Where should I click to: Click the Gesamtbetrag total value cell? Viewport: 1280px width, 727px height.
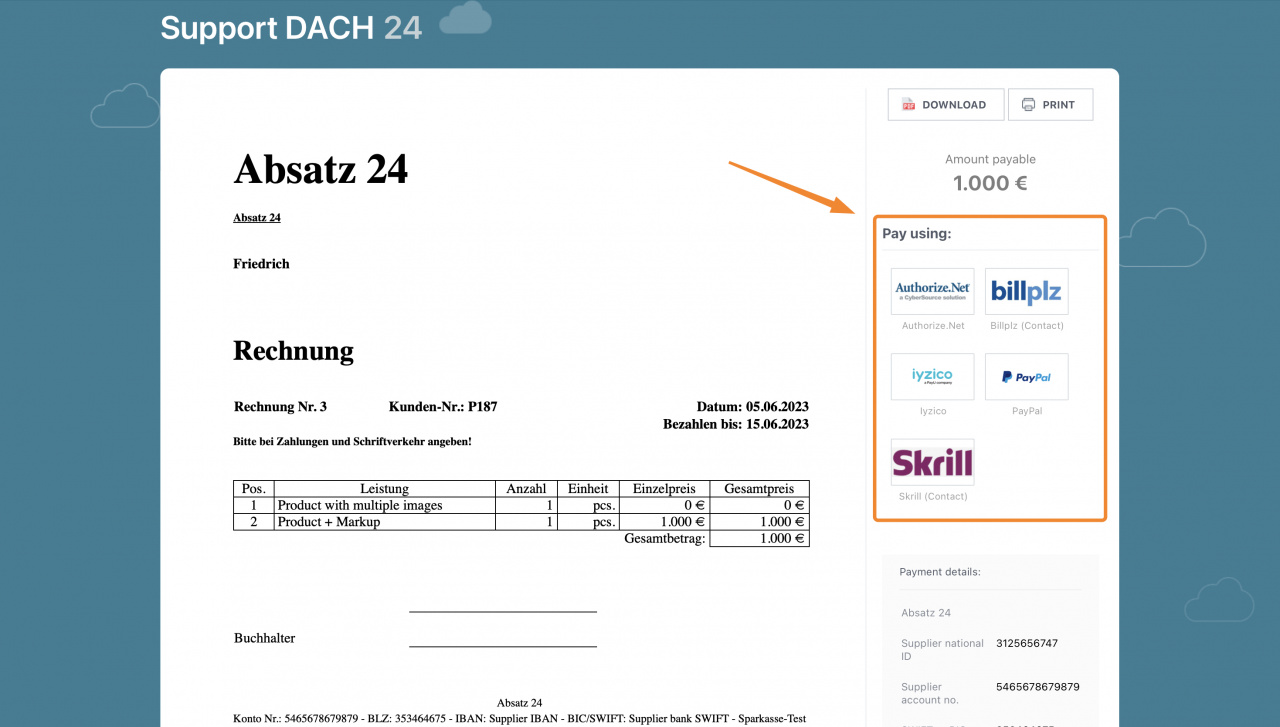tap(759, 539)
